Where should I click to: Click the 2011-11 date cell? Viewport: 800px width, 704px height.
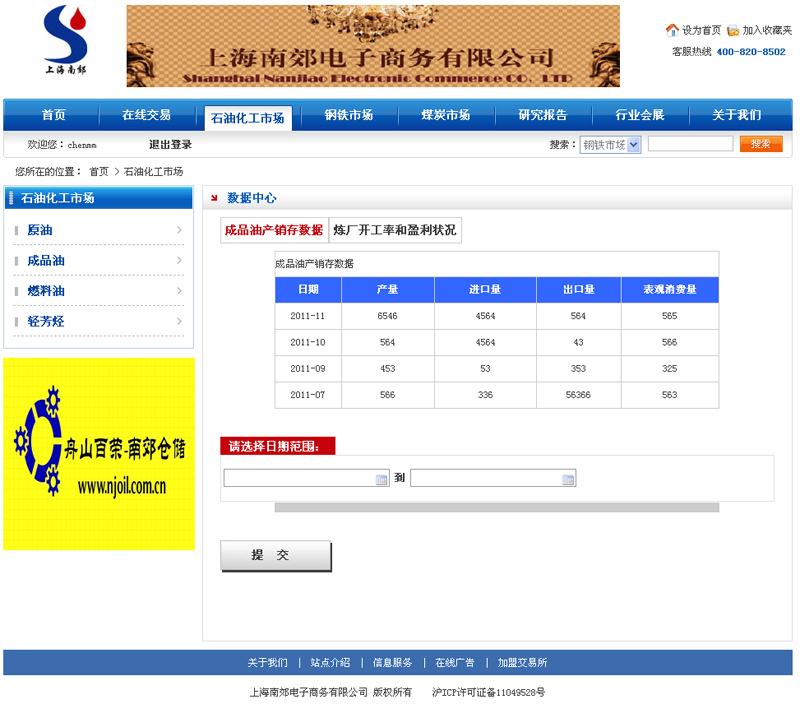click(308, 316)
